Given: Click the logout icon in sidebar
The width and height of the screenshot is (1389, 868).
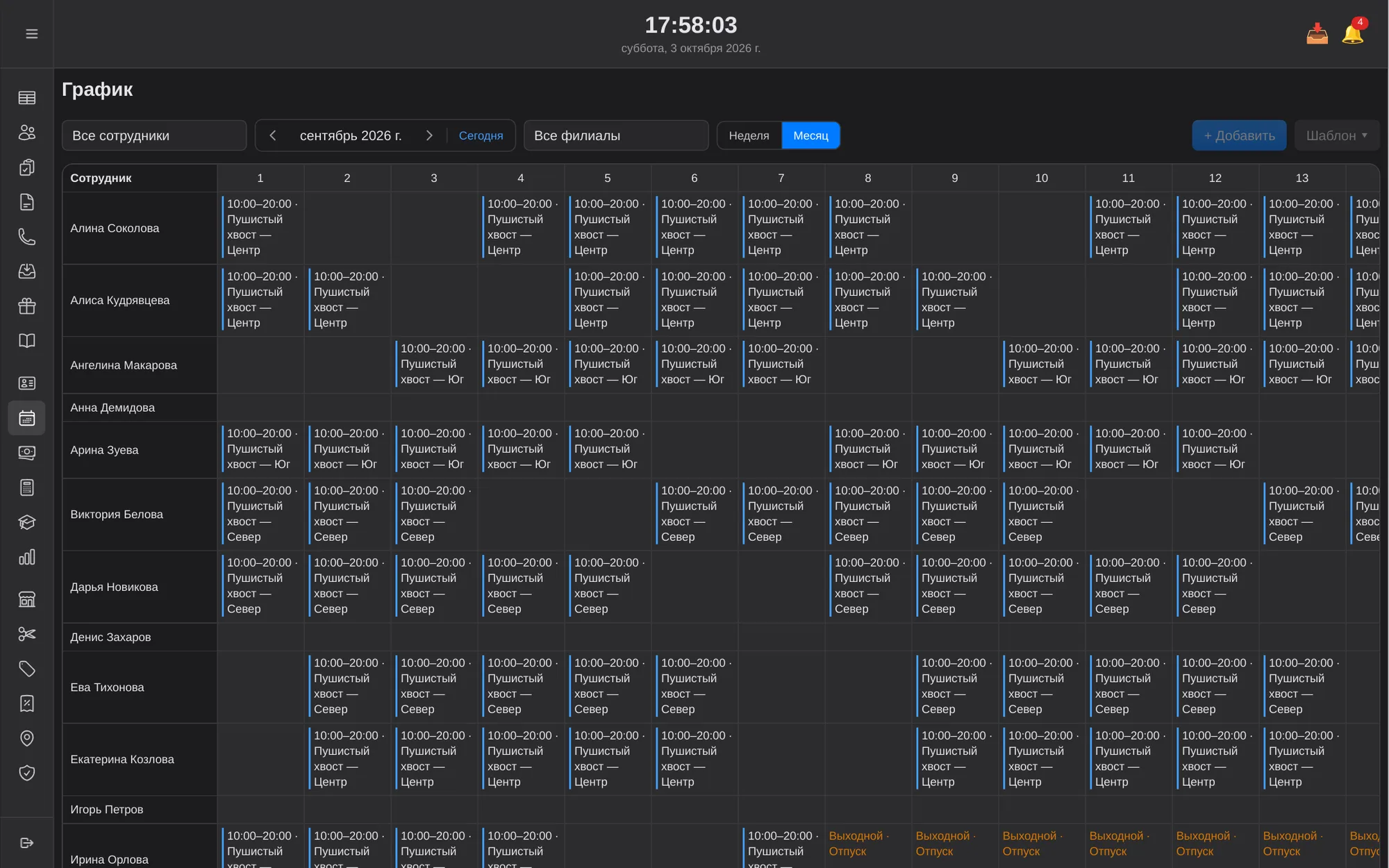Looking at the screenshot, I should (27, 843).
